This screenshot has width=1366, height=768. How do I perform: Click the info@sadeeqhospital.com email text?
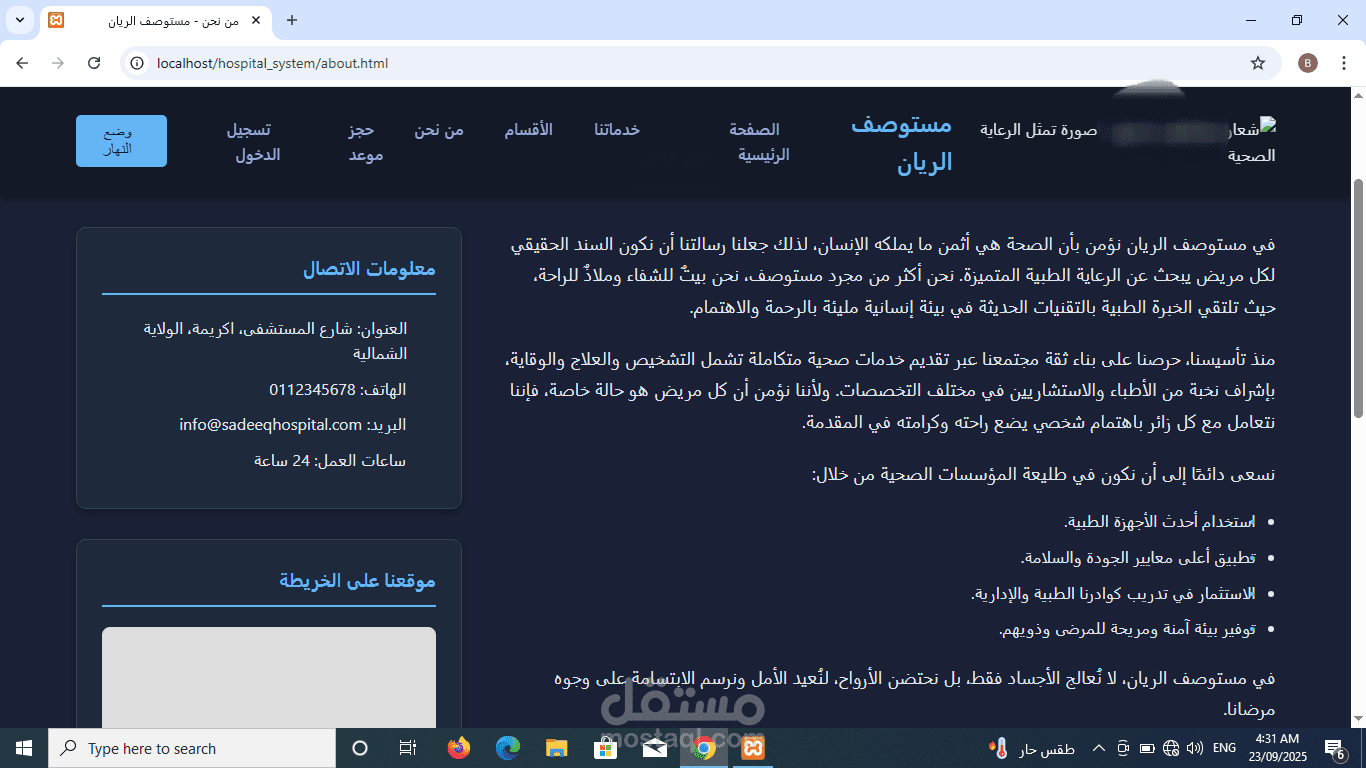[x=270, y=425]
